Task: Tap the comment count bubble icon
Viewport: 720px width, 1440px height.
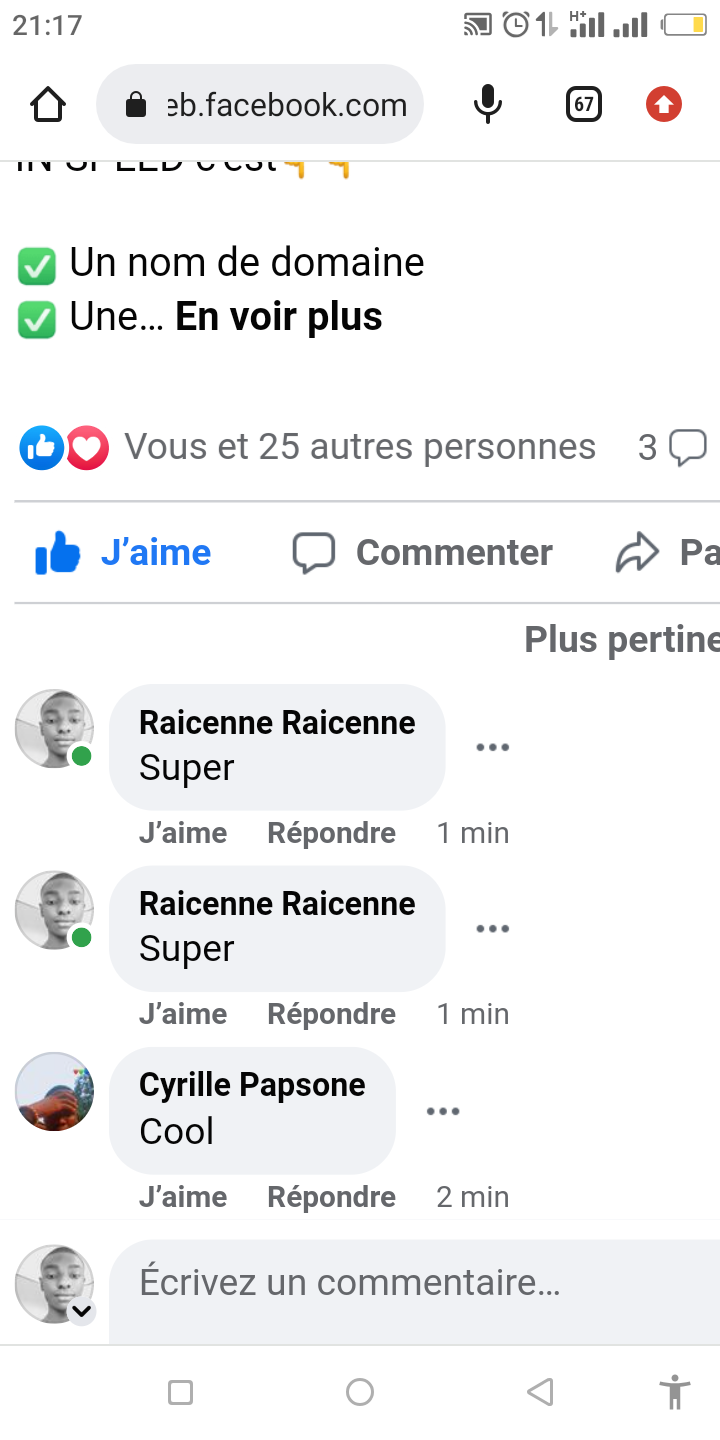Action: [x=687, y=447]
